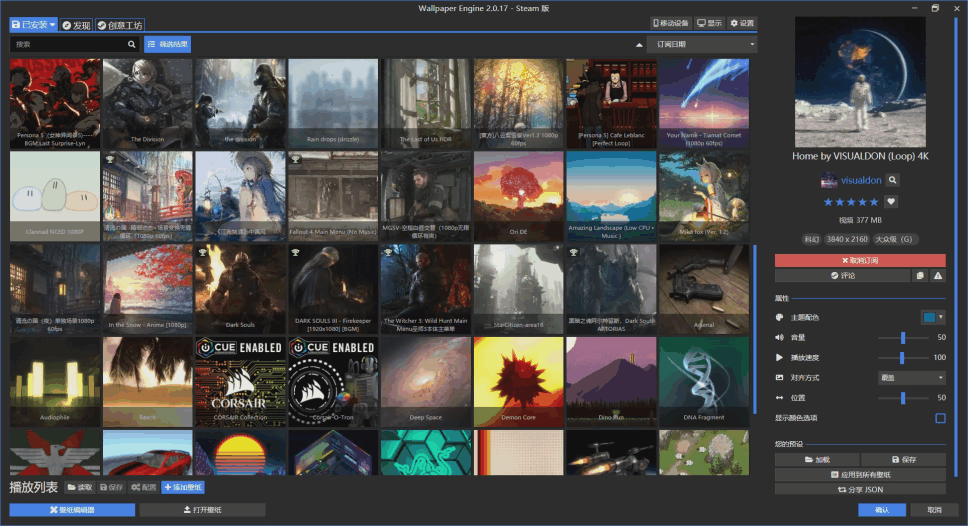The image size is (968, 526).
Task: Switch to the 创意工坊 (Workshop) tab
Action: (x=120, y=25)
